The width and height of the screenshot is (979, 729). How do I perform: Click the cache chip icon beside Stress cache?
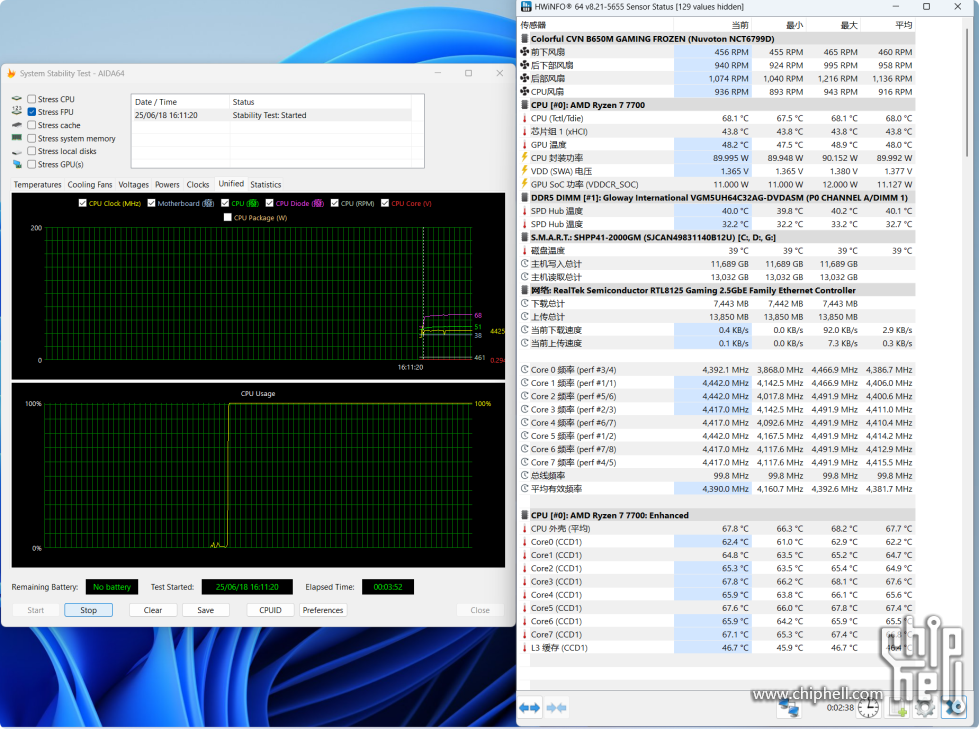(17, 125)
